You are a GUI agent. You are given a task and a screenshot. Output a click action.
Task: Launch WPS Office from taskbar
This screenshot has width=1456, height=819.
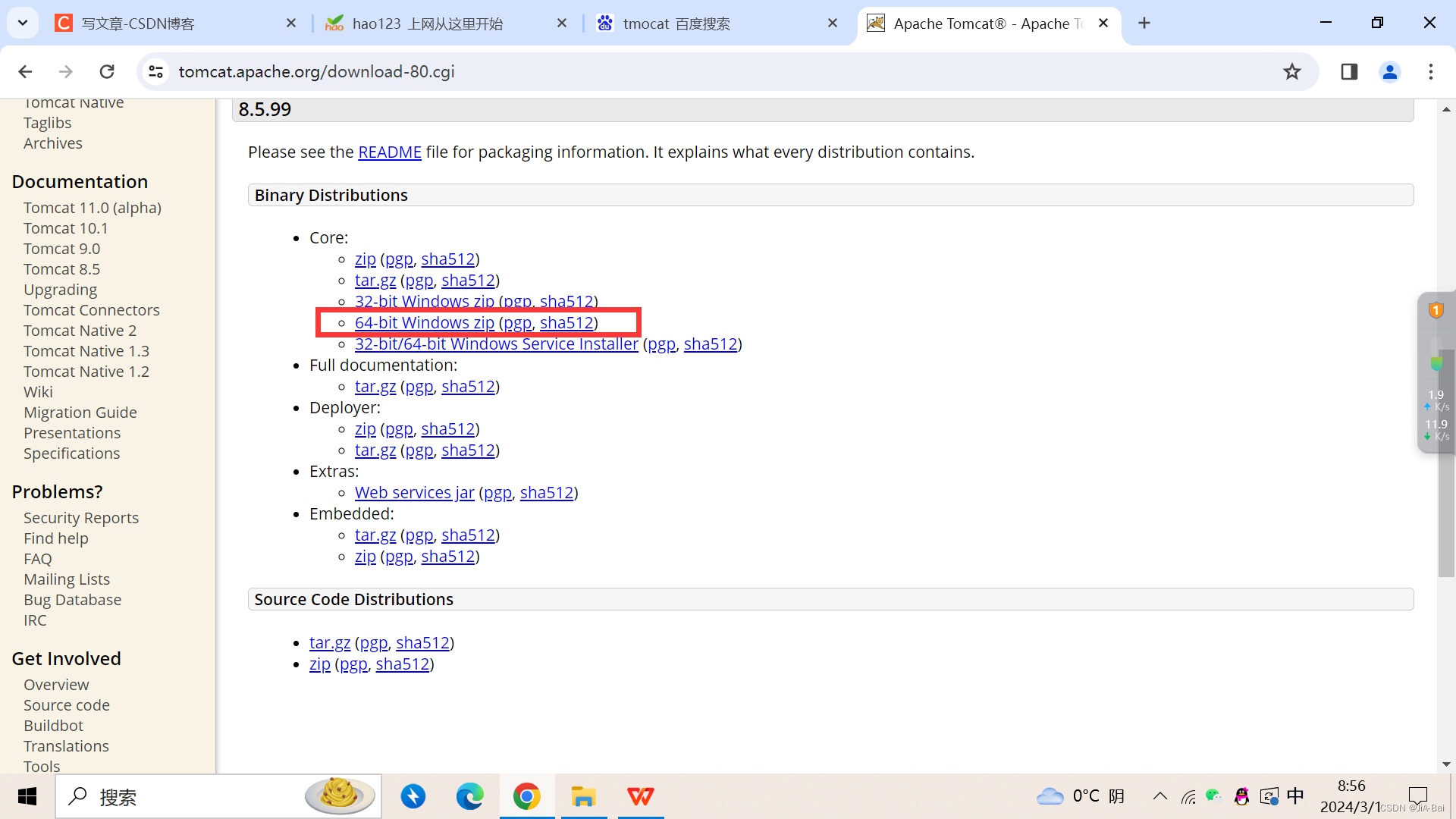point(640,796)
